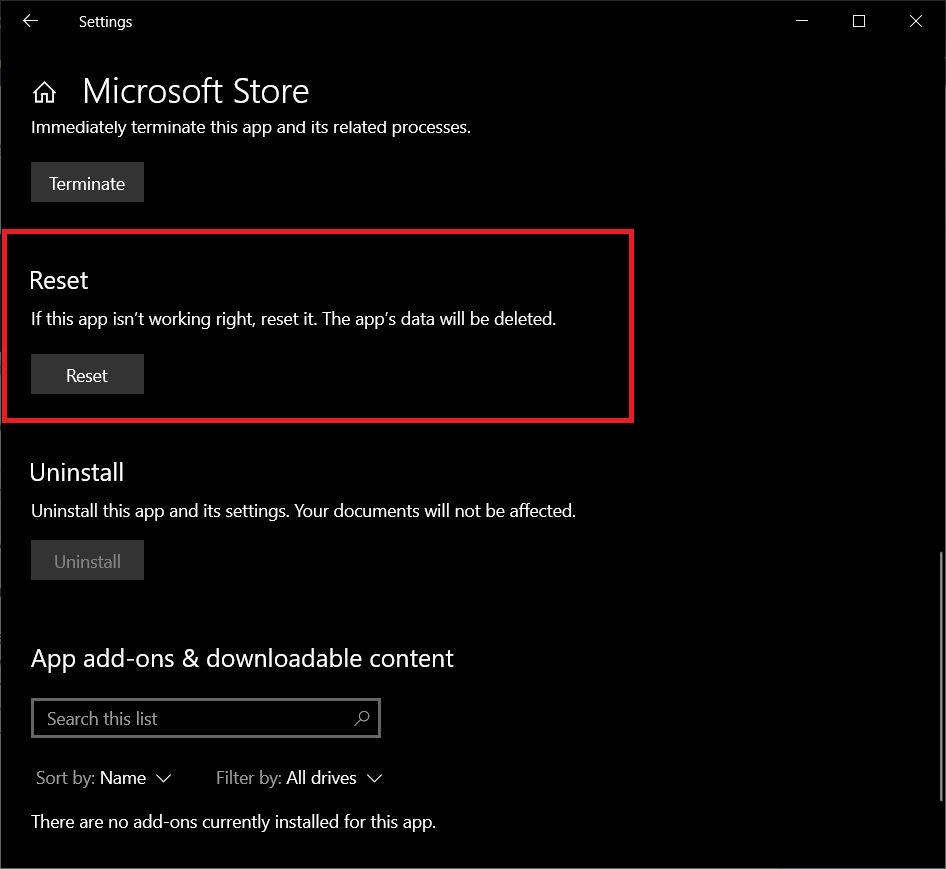Go back using the back arrow
946x869 pixels.
(x=30, y=21)
